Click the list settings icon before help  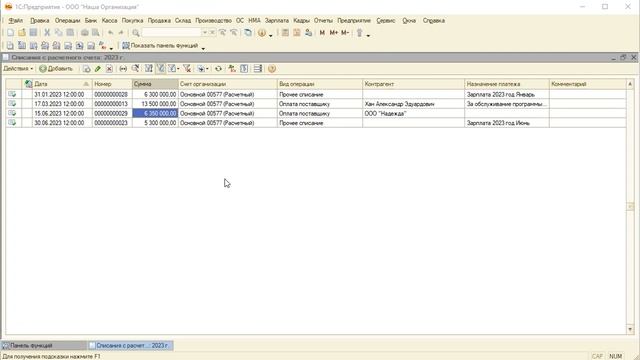(258, 69)
